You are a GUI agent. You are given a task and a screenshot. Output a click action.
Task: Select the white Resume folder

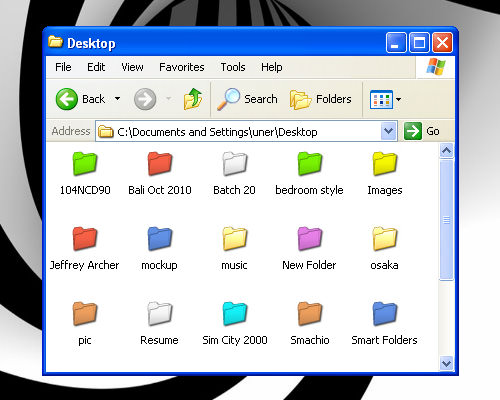(160, 314)
